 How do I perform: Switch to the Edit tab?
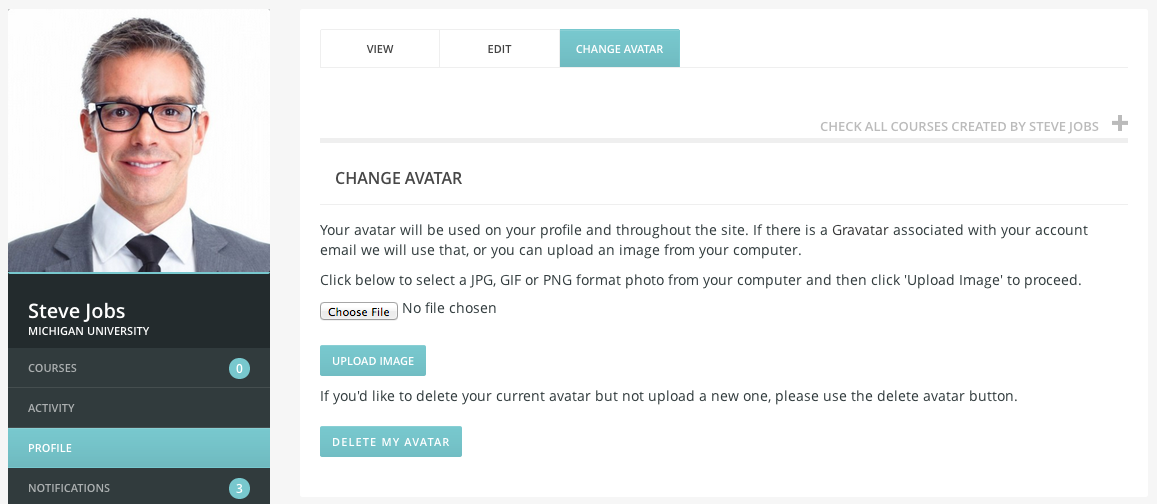[500, 49]
